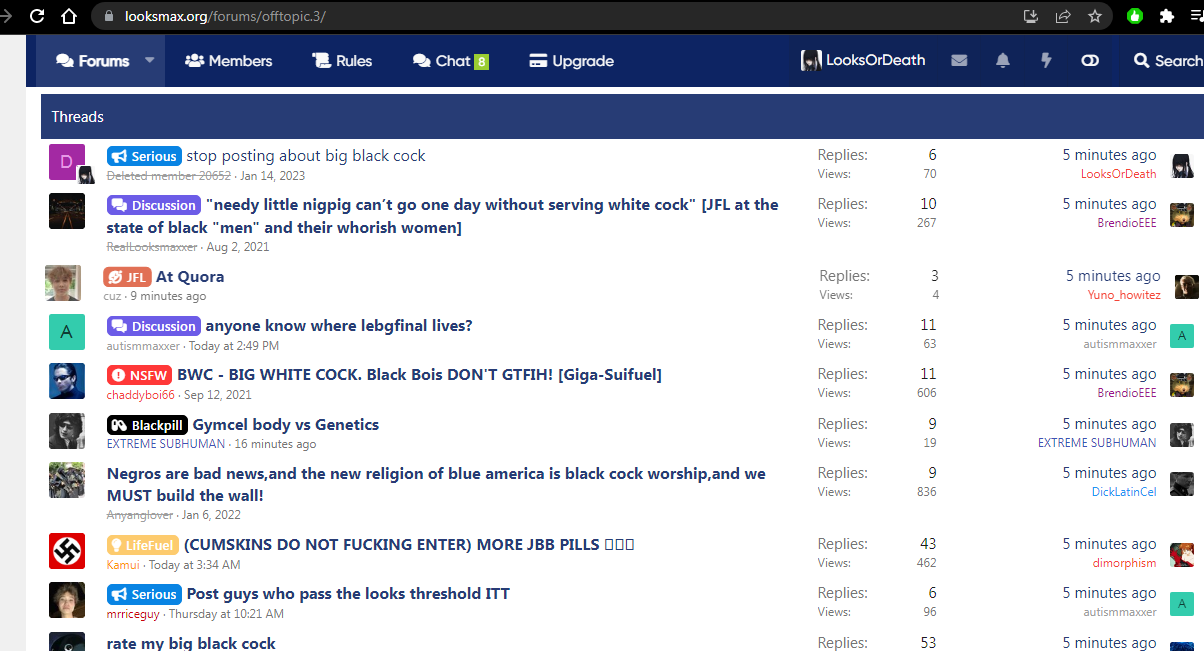Viewport: 1204px width, 651px height.
Task: Click the green A avatar beside lebgfinal thread
Action: click(67, 332)
